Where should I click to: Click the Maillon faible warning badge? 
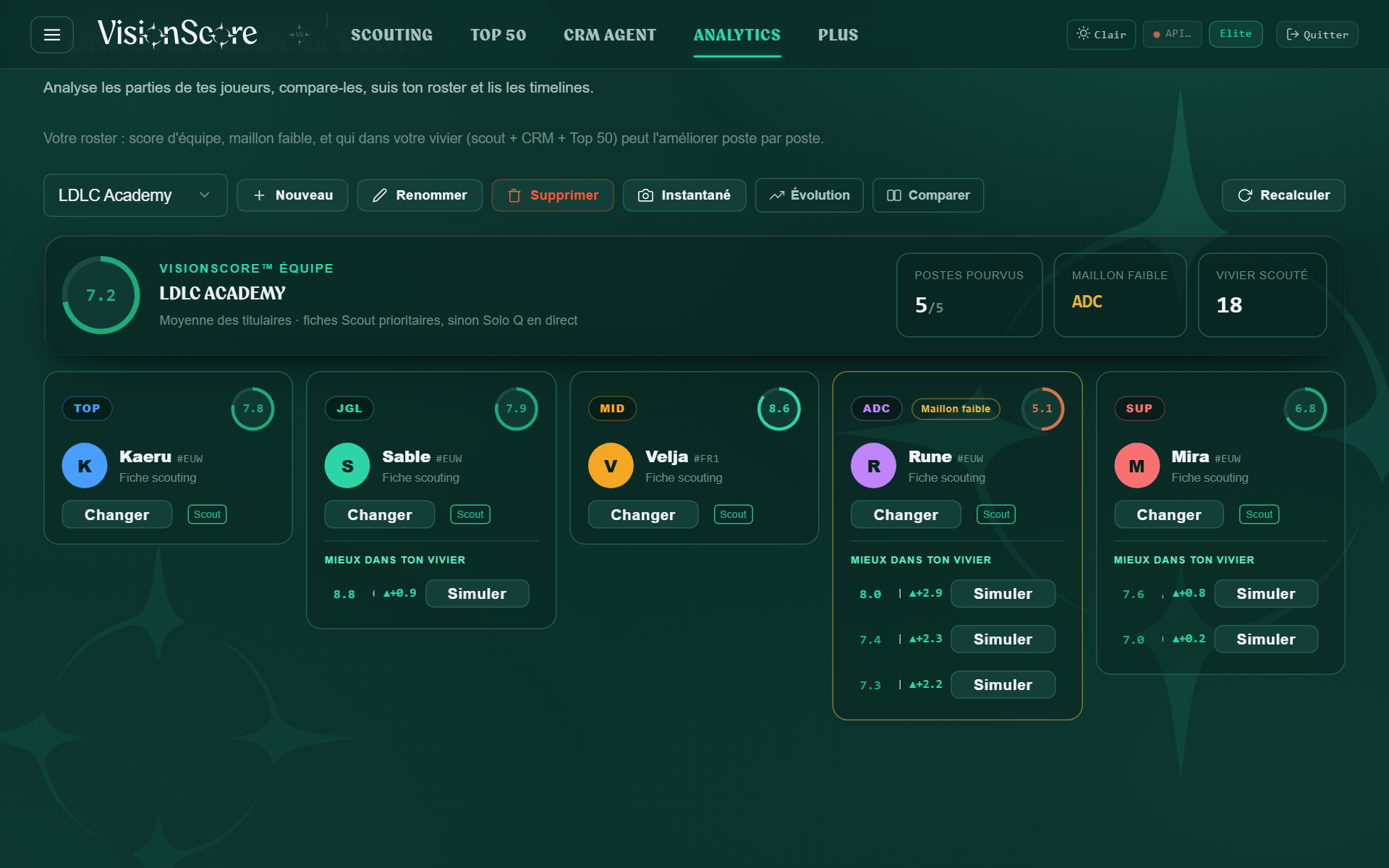[x=956, y=409]
